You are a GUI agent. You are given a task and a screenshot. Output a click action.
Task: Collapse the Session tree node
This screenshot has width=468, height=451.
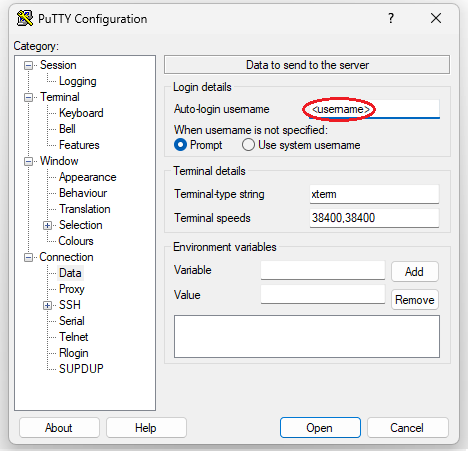29,65
